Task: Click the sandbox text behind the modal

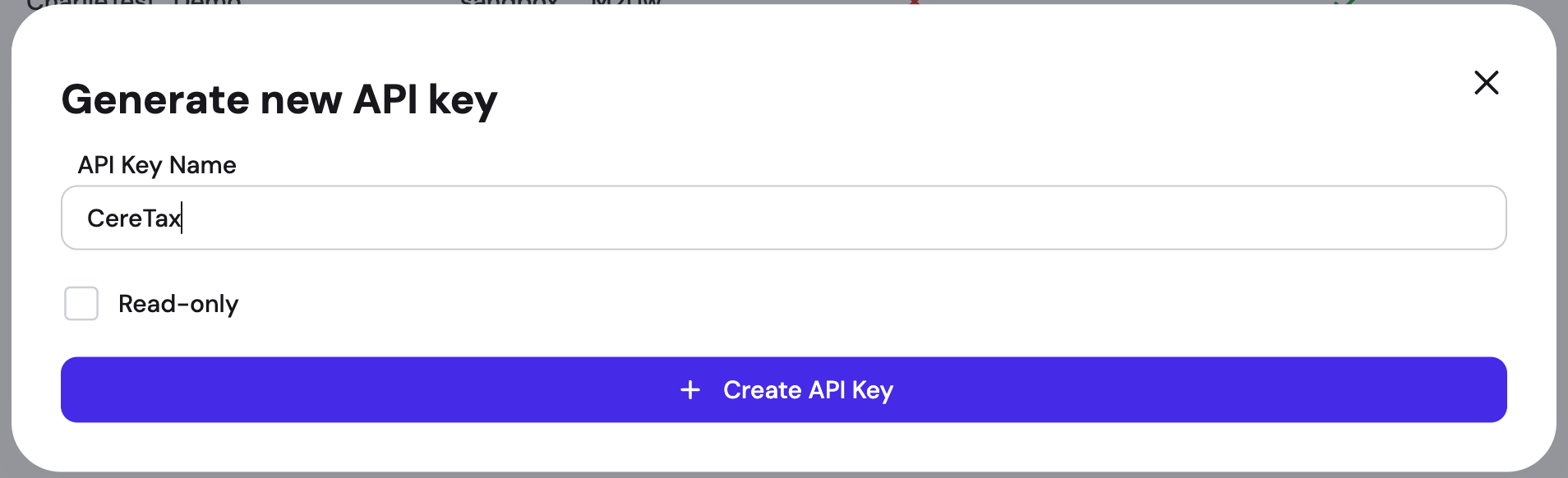Action: tap(510, 2)
